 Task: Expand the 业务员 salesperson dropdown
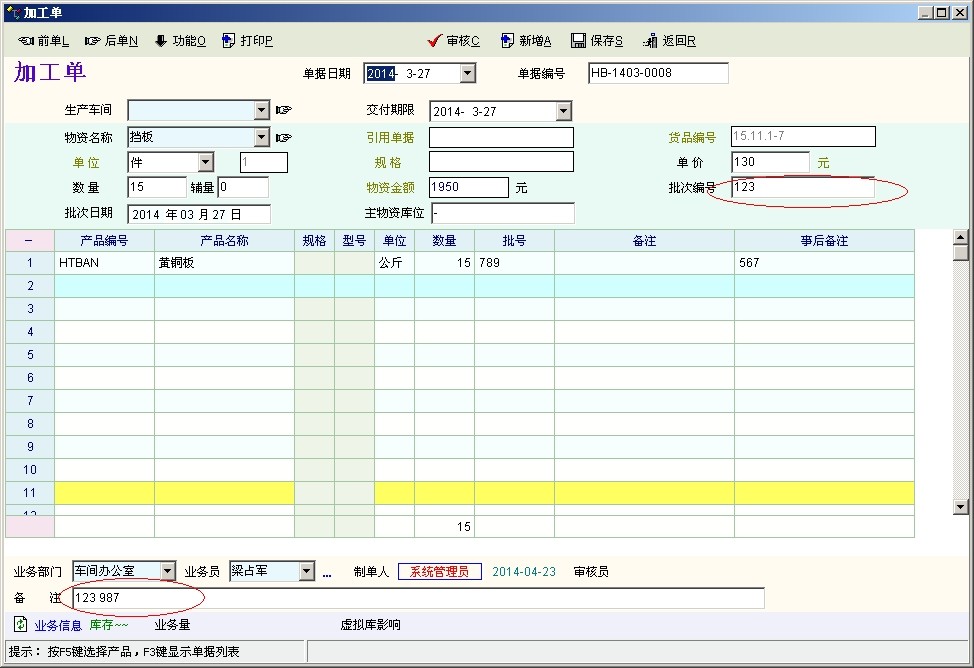click(x=306, y=571)
